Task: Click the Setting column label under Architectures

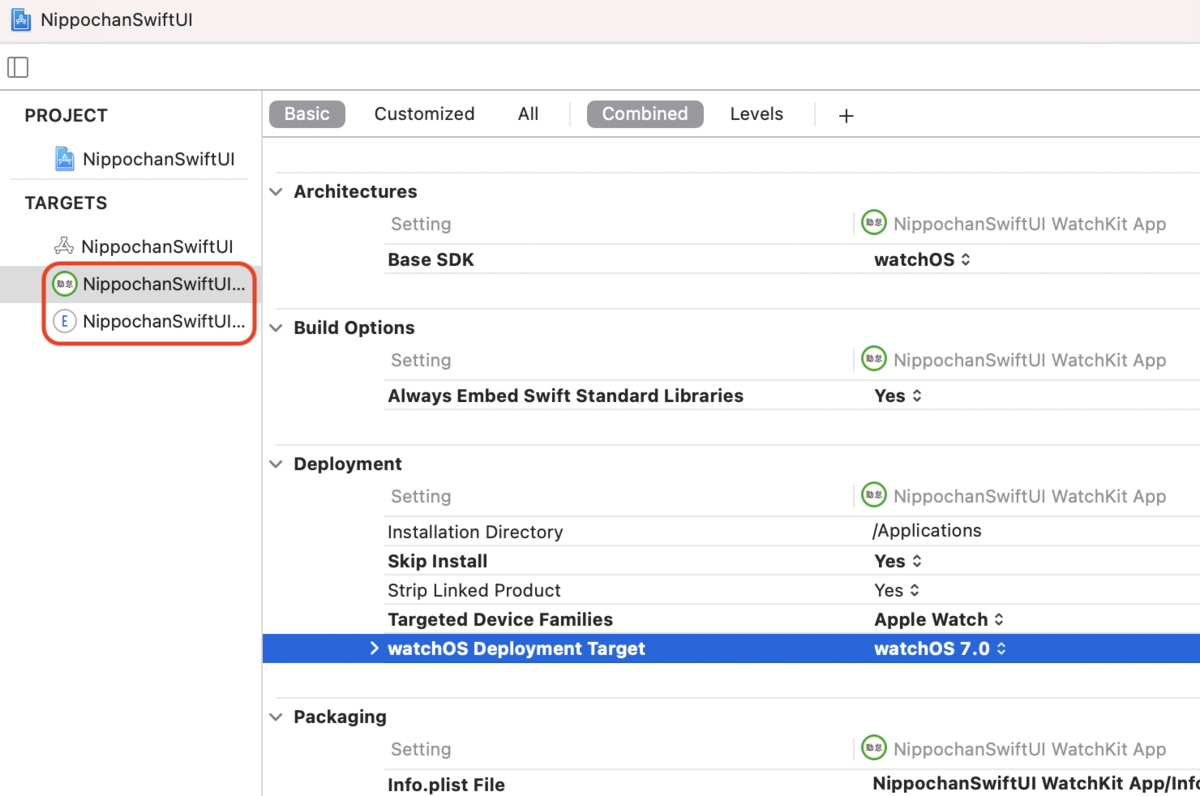Action: tap(420, 224)
